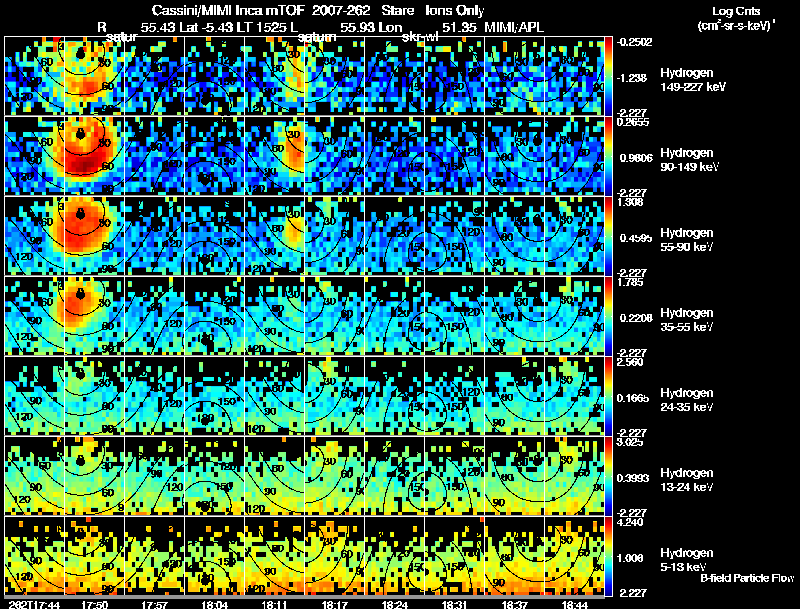Click the "18:17" time label
Screen dimensions: 800x609
coord(335,605)
